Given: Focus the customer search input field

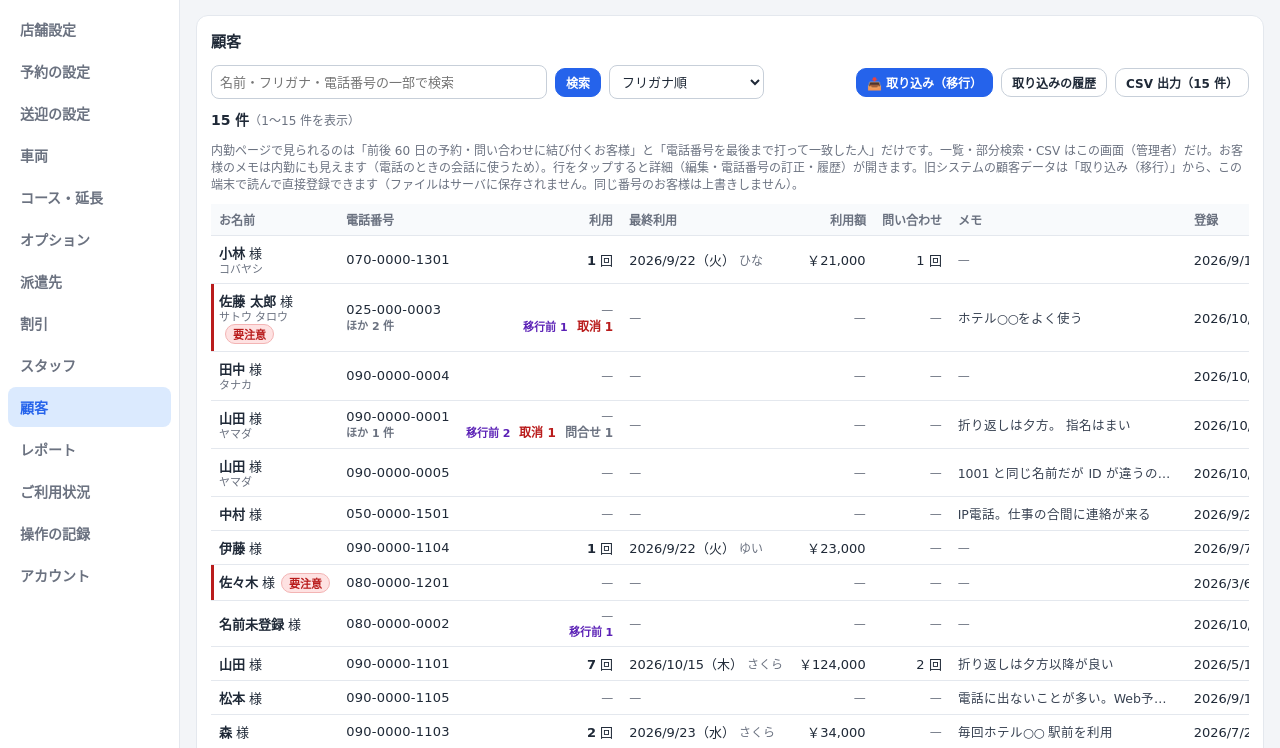Looking at the screenshot, I should pyautogui.click(x=379, y=82).
